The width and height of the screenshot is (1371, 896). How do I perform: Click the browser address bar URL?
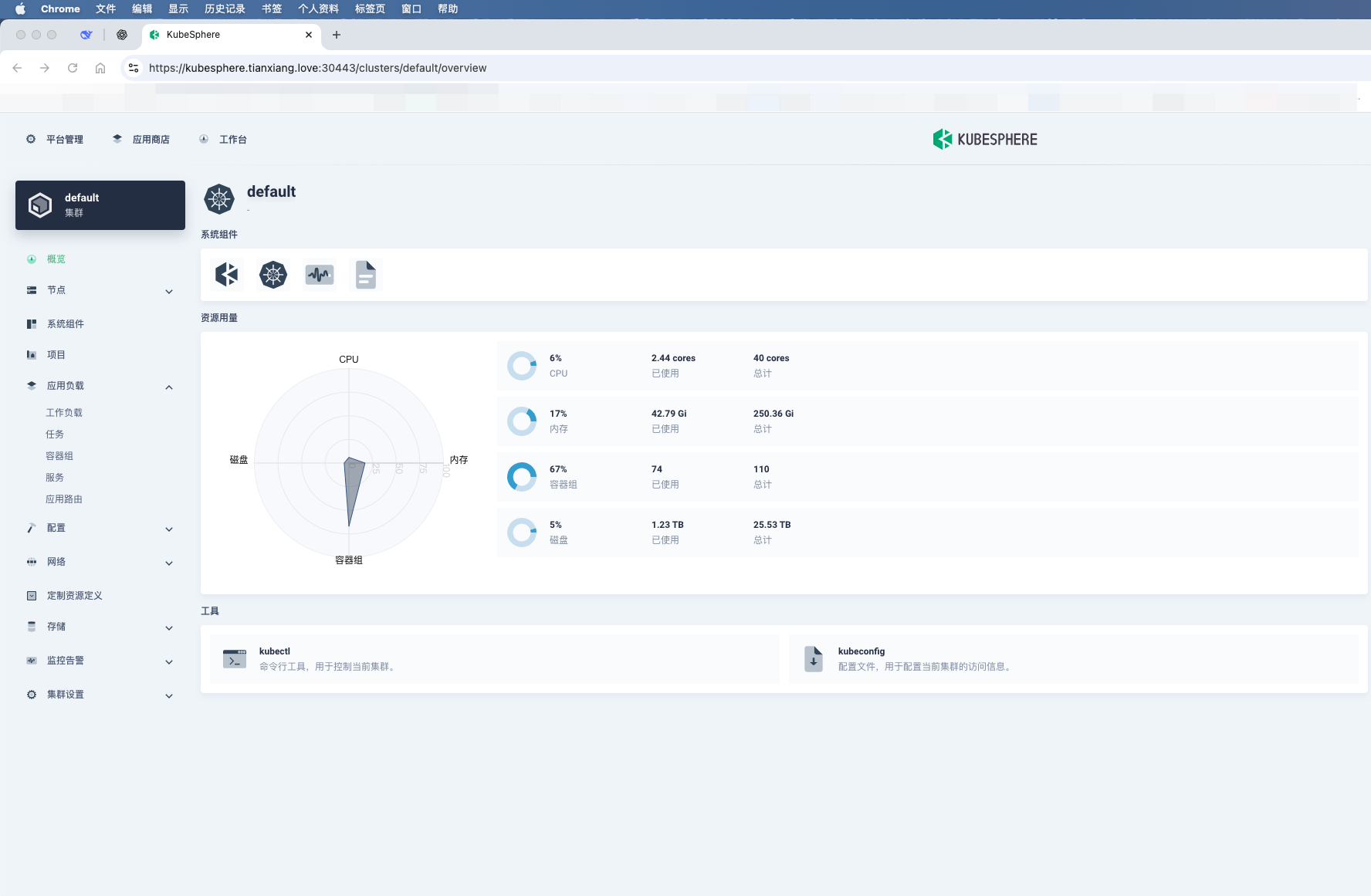coord(317,68)
